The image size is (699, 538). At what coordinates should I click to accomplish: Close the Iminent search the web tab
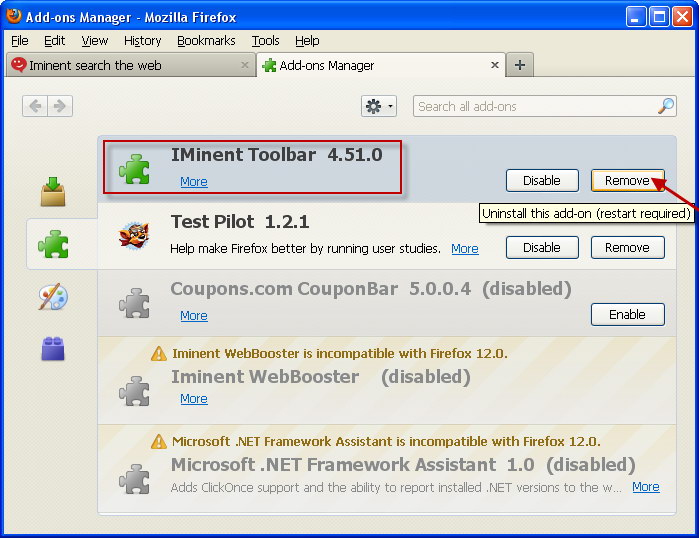pyautogui.click(x=245, y=65)
